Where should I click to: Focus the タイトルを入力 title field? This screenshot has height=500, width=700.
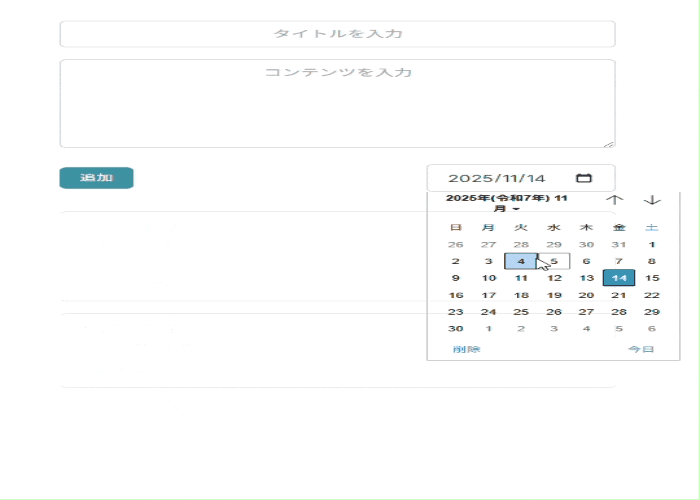[338, 33]
